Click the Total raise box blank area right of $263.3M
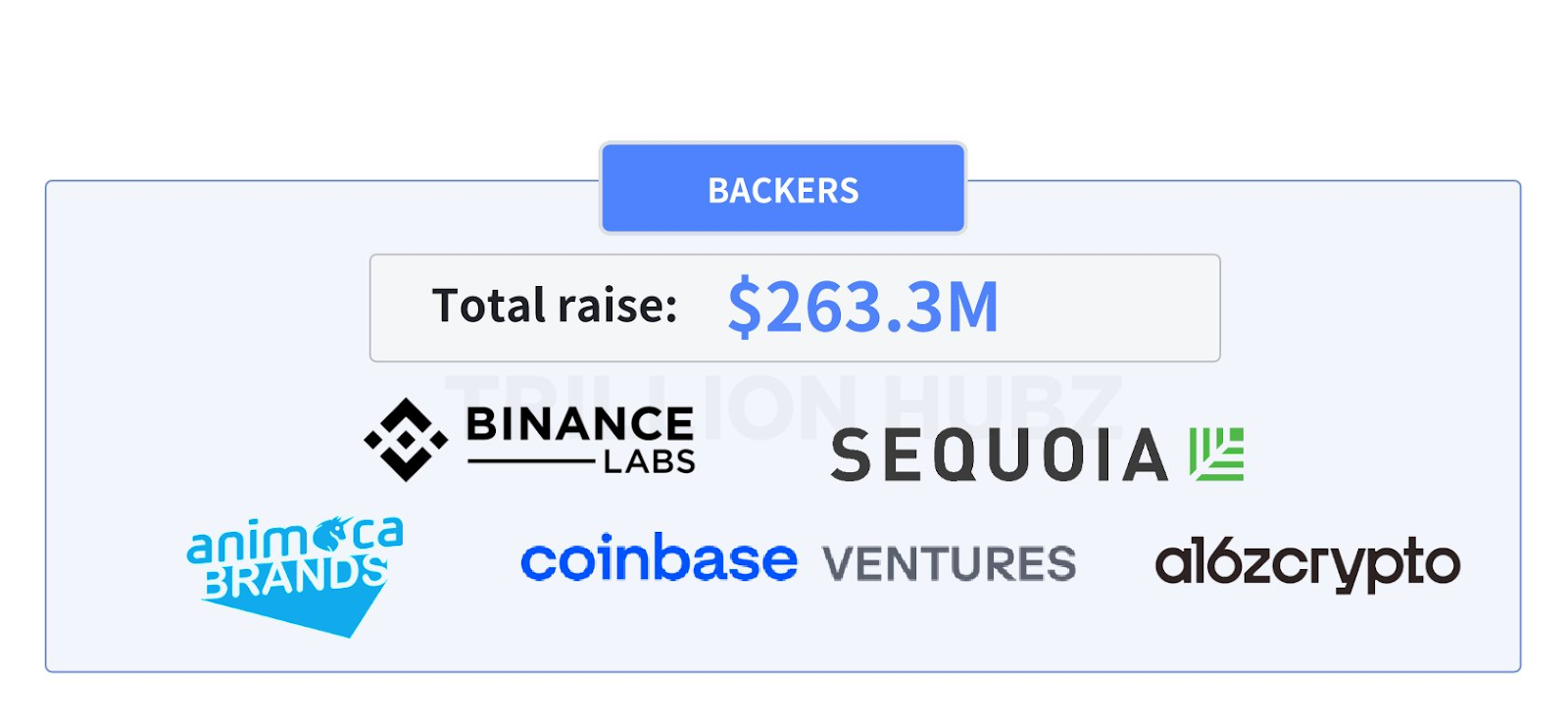The height and width of the screenshot is (719, 1568). 1107,308
